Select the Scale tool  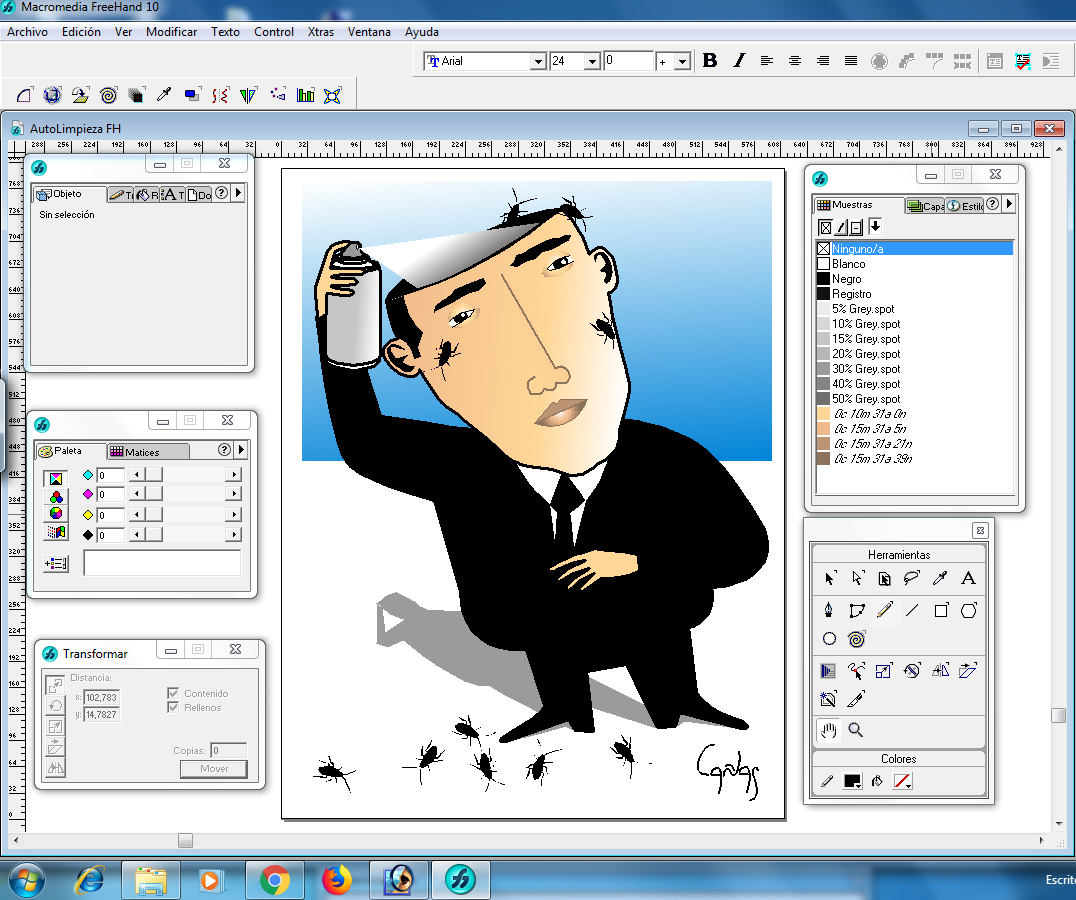point(884,671)
